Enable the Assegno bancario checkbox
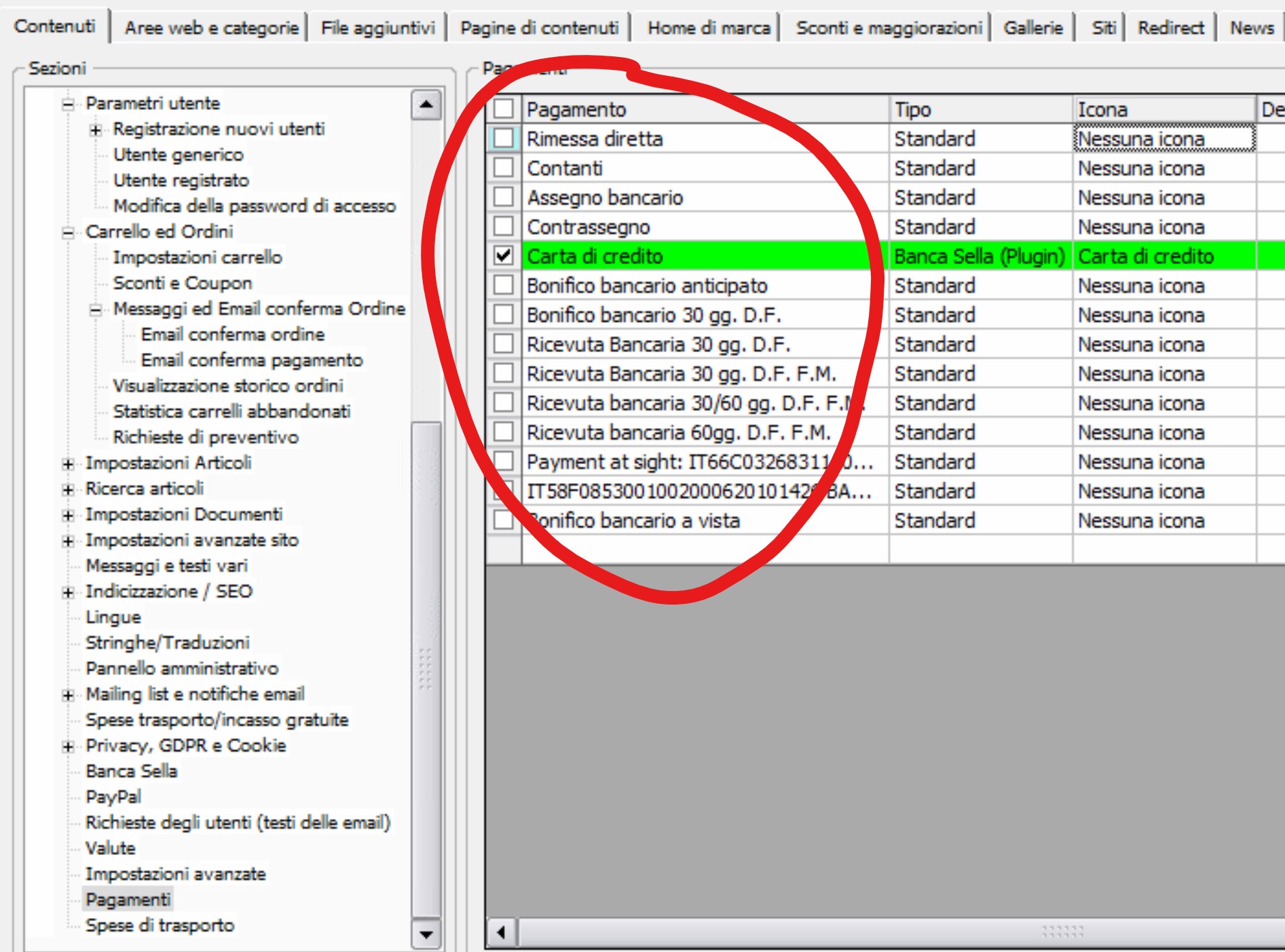Screen dimensions: 1285x952 click(504, 197)
